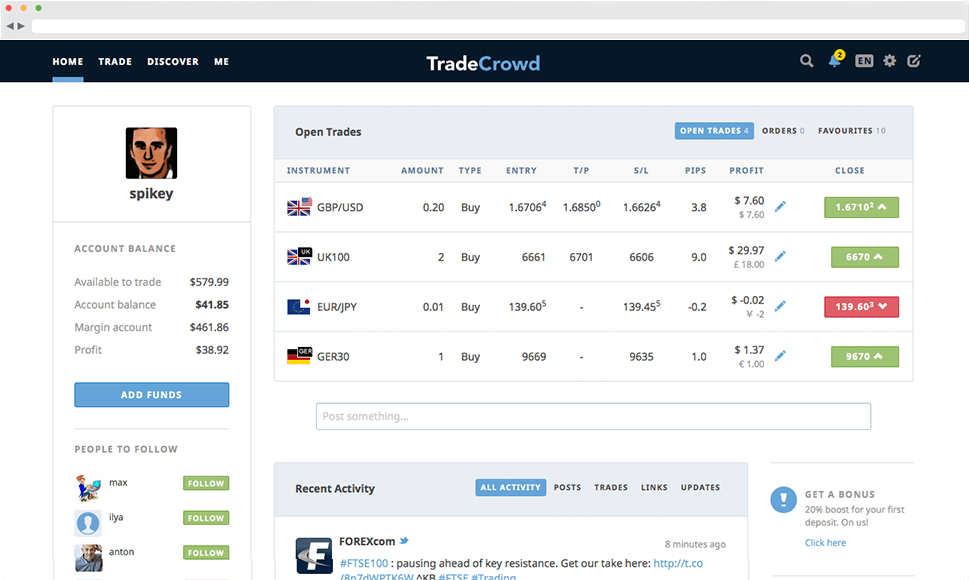Viewport: 969px width, 580px height.
Task: Edit the EUR/JPY trade pencil icon
Action: tap(781, 306)
